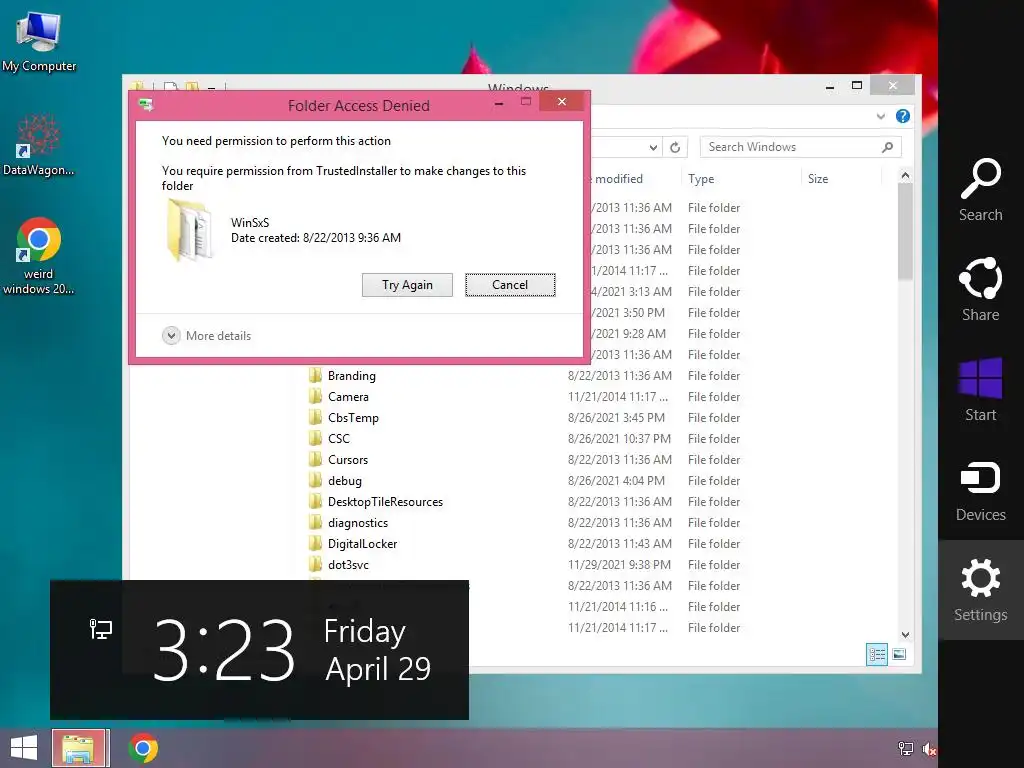Open the Search charm
1024x768 pixels.
tap(980, 190)
